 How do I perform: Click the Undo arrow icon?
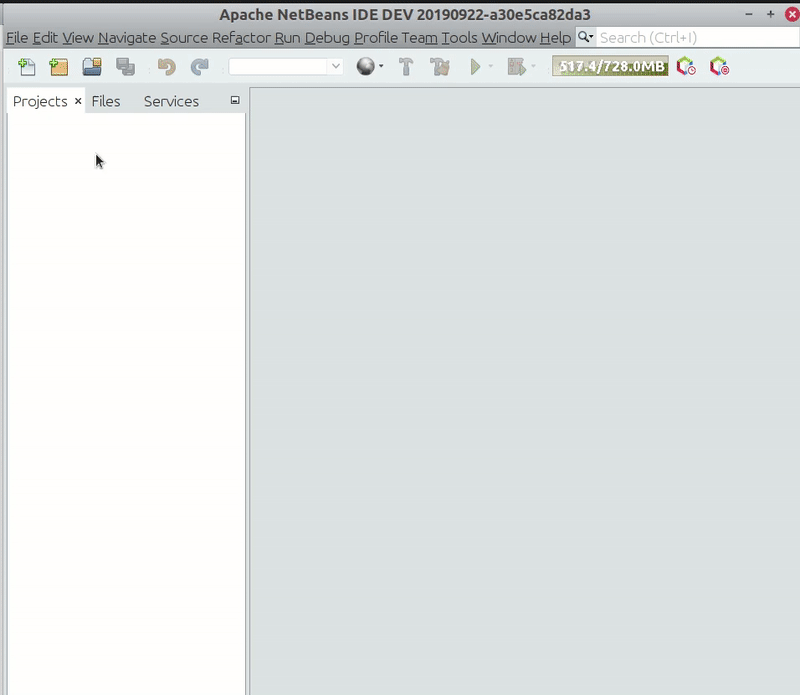[x=167, y=67]
